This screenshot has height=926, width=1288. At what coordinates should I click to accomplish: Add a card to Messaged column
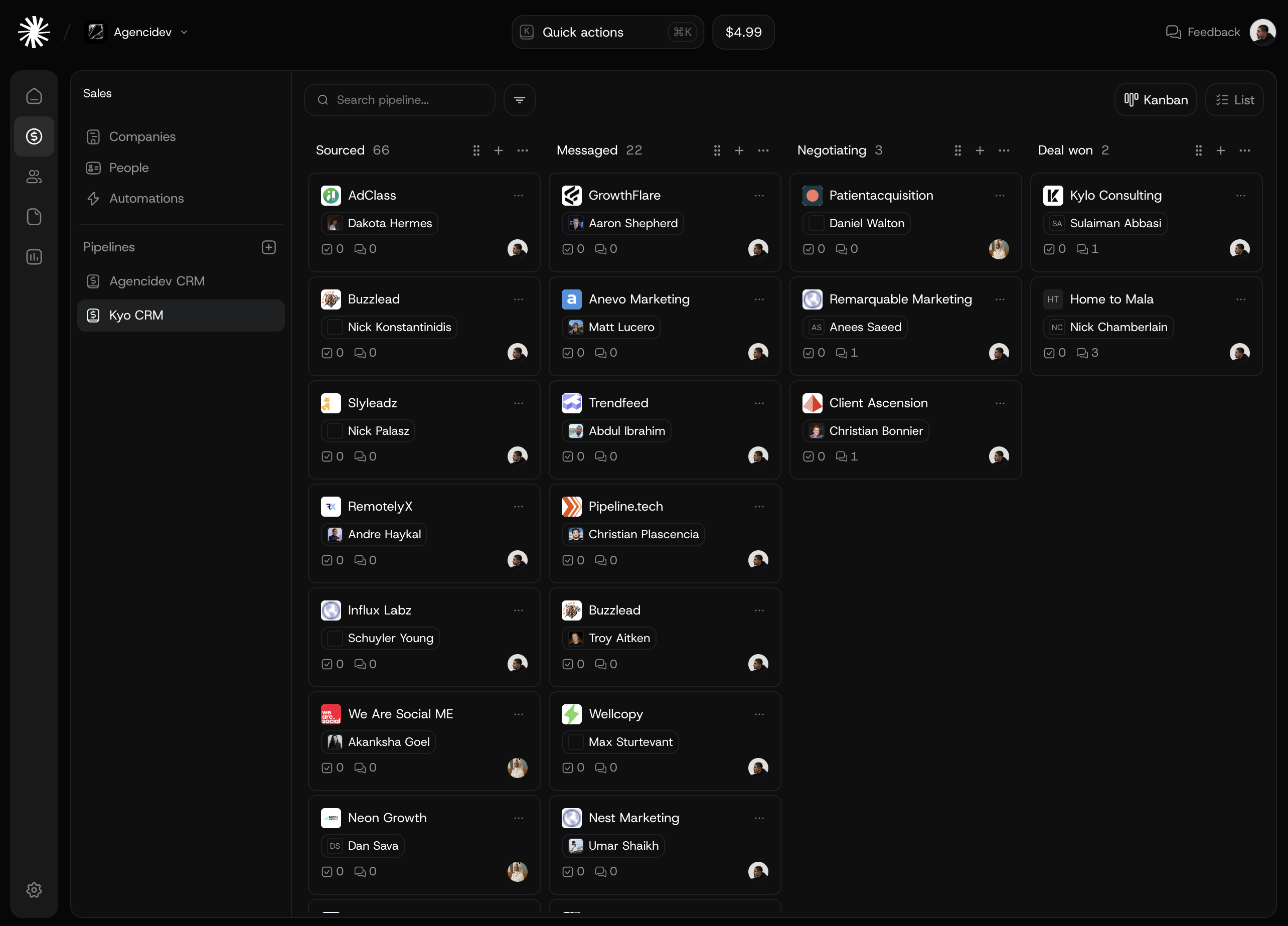point(739,150)
